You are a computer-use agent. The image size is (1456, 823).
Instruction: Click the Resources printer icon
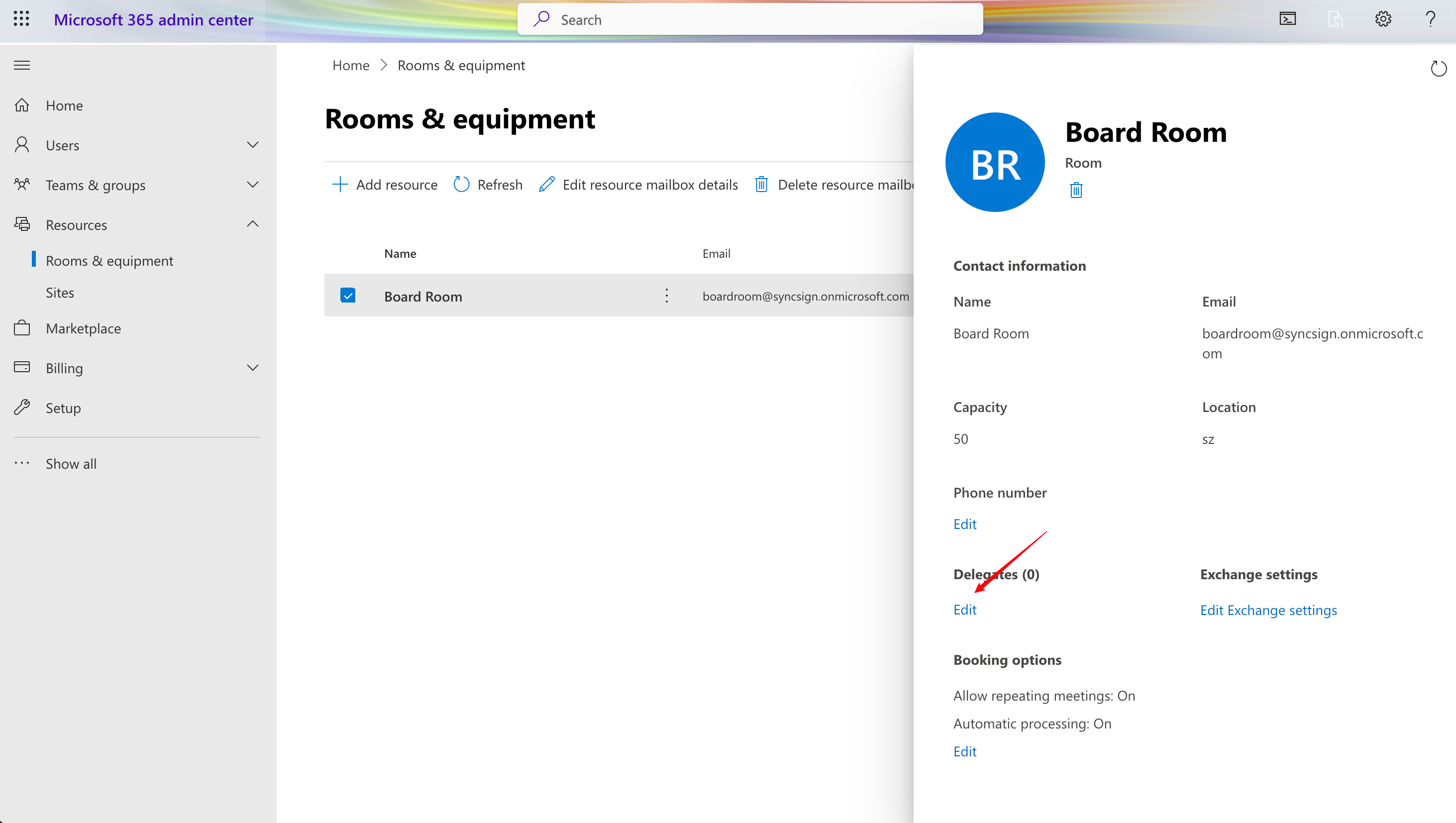(21, 224)
